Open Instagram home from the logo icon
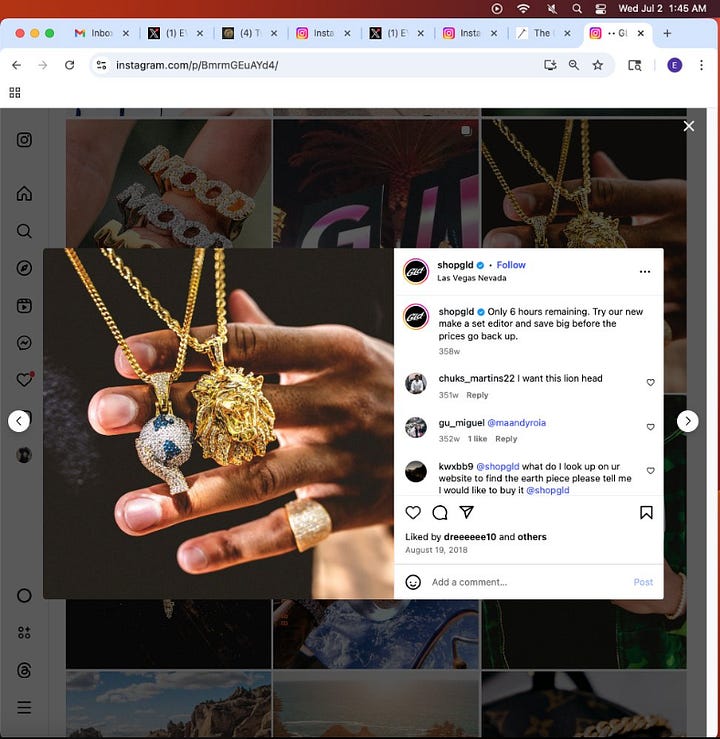 24,140
